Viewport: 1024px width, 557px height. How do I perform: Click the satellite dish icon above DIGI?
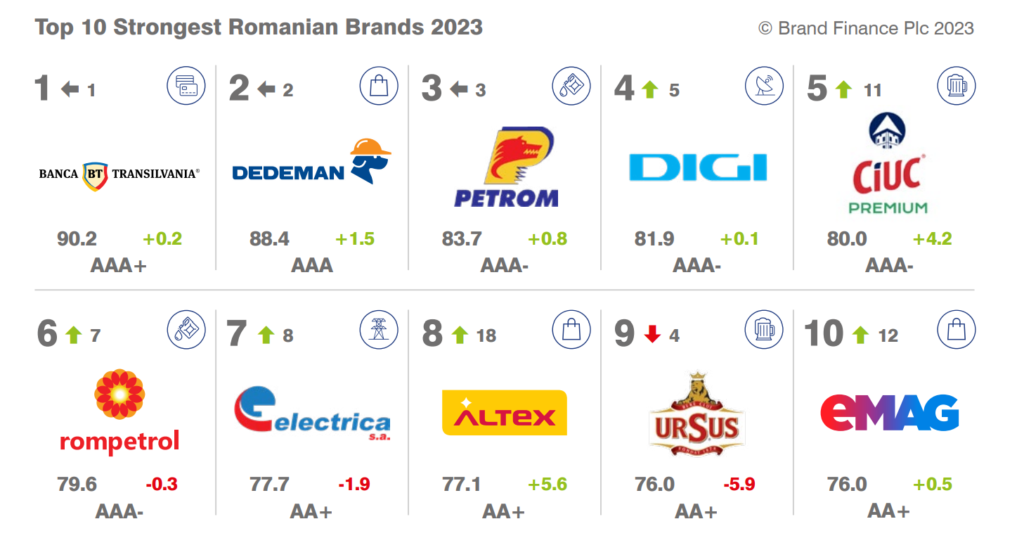coord(764,86)
